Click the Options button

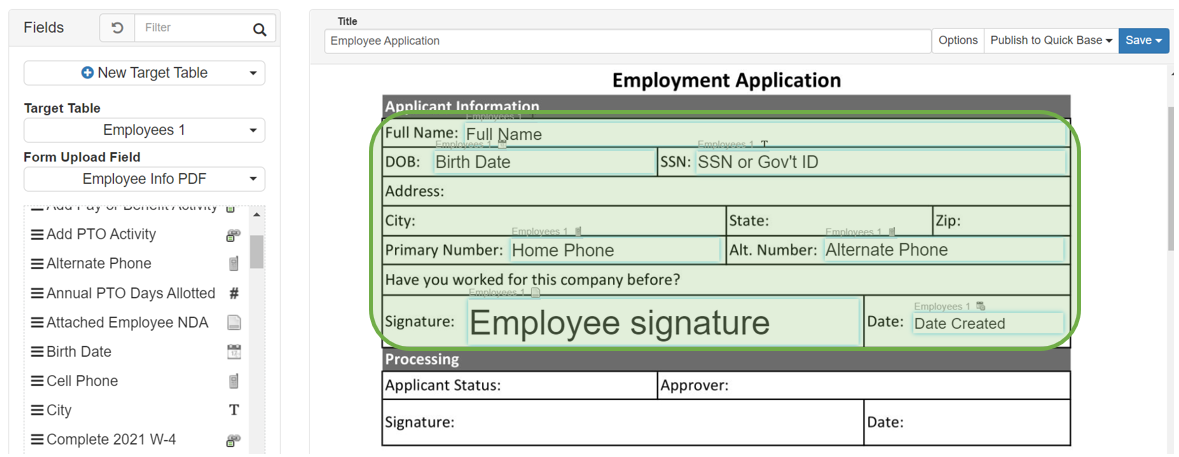click(958, 41)
